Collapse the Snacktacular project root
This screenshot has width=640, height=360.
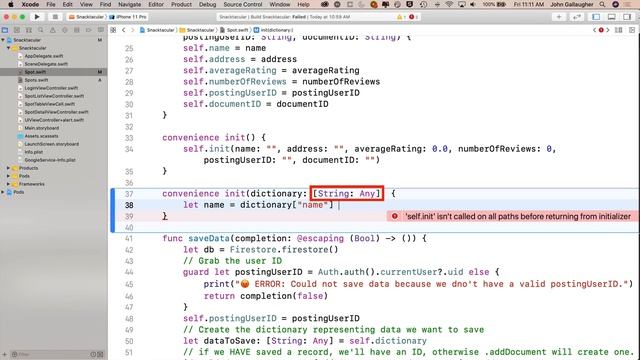pyautogui.click(x=3, y=40)
